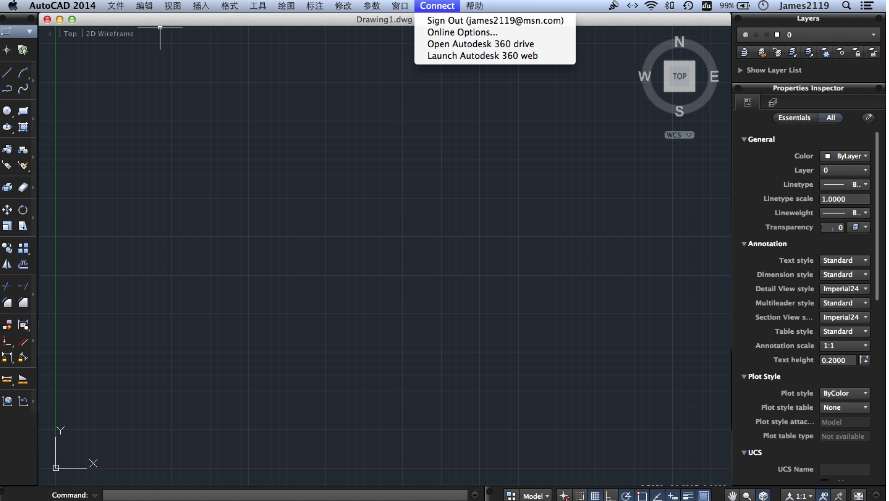The height and width of the screenshot is (501, 889).
Task: Click the Command line input field
Action: click(x=285, y=495)
